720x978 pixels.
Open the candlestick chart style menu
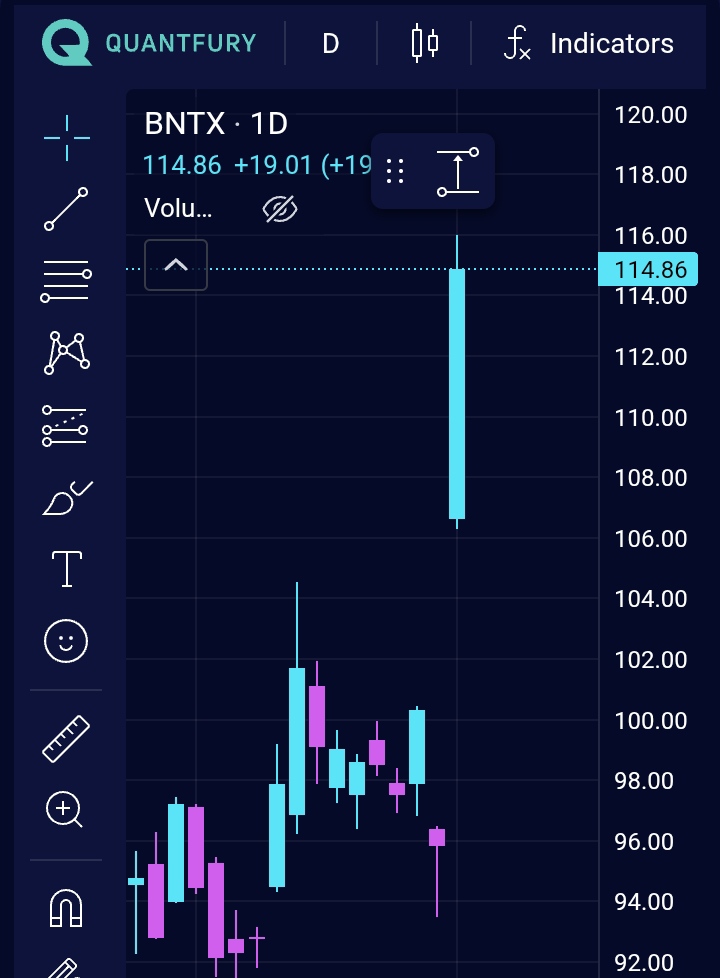coord(424,44)
